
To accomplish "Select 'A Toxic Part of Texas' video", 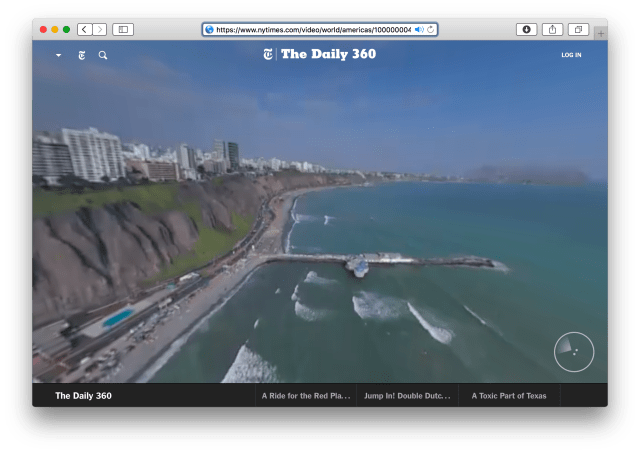I will point(509,395).
